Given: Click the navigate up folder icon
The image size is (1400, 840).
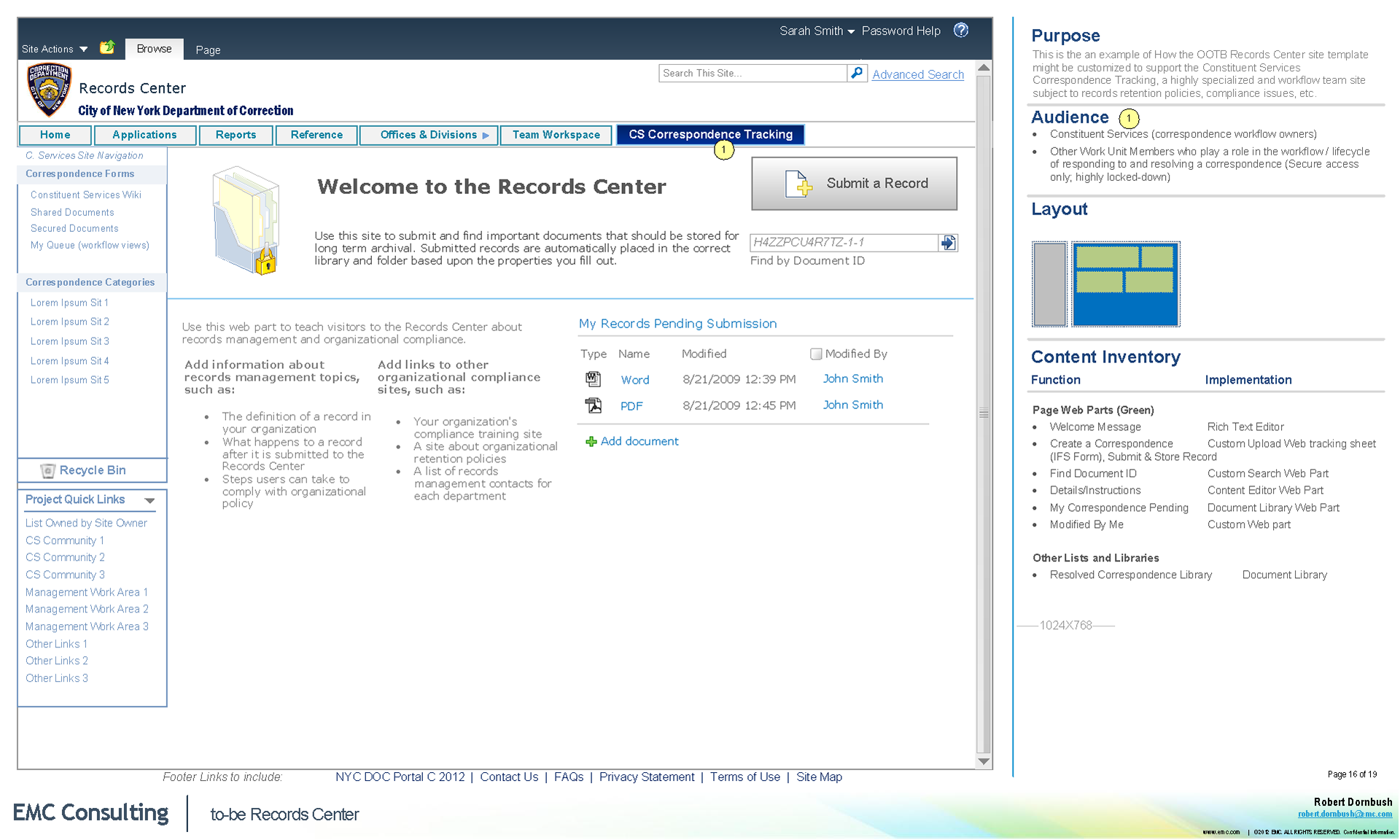Looking at the screenshot, I should pyautogui.click(x=107, y=47).
